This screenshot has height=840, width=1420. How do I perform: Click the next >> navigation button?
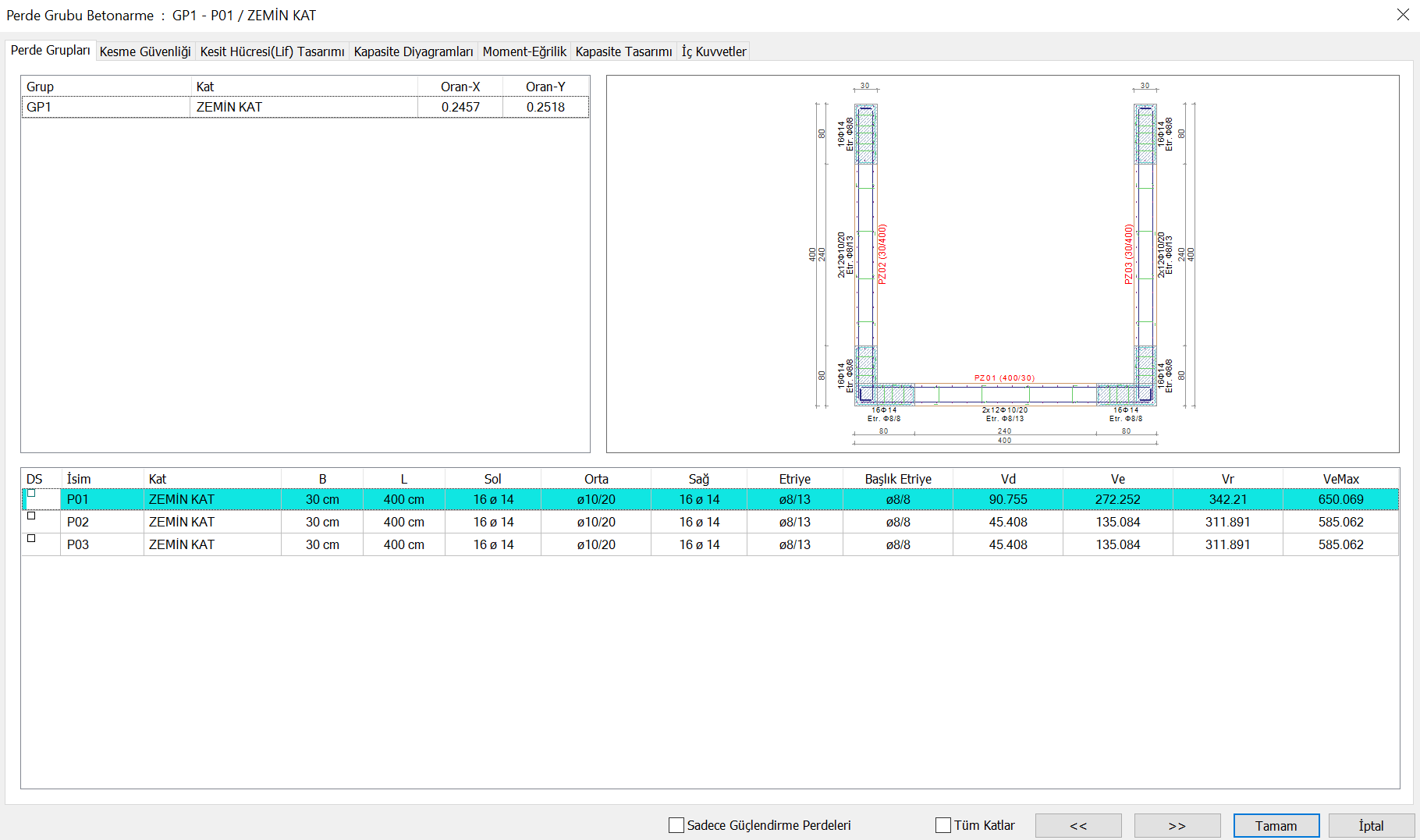coord(1177,825)
